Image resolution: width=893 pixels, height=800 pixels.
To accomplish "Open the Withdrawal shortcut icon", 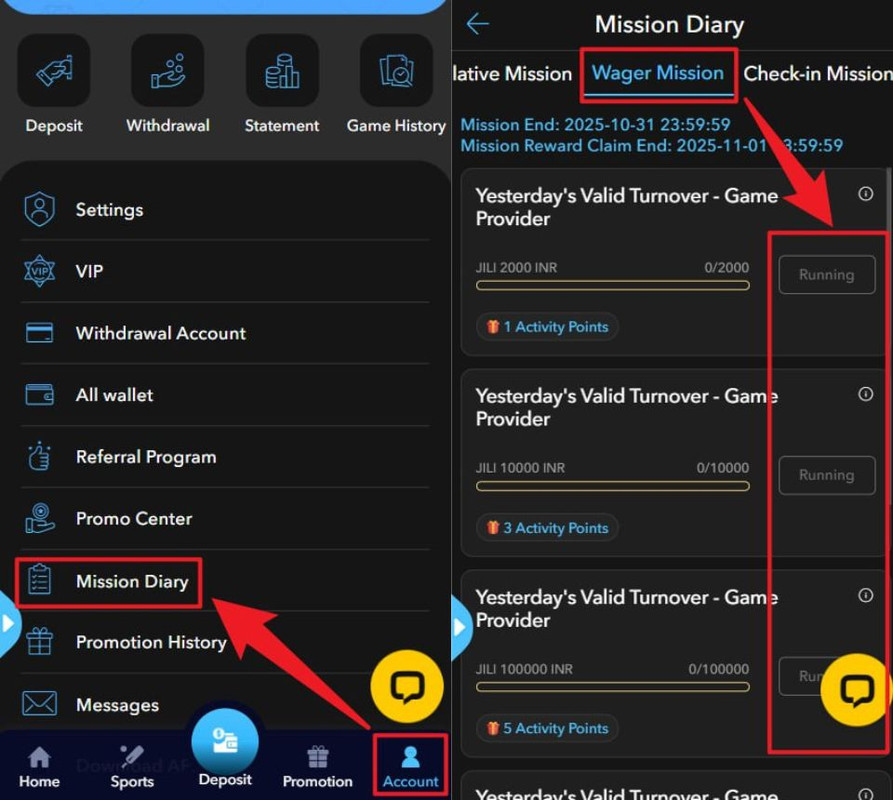I will click(x=168, y=72).
